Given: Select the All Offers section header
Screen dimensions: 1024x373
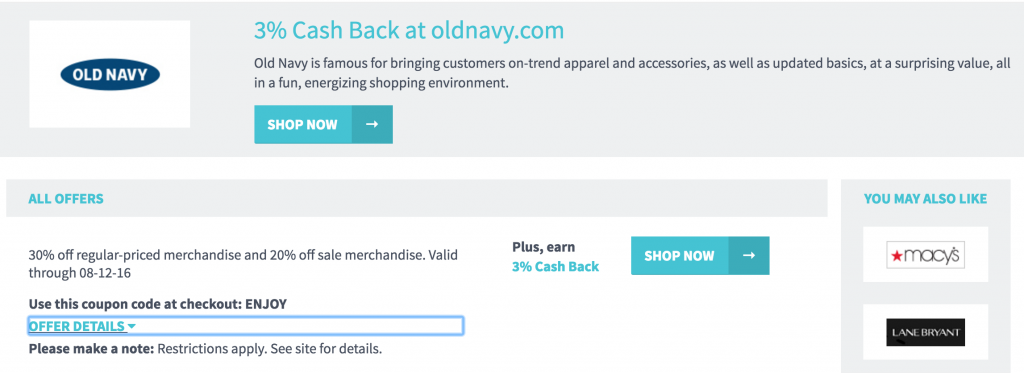Looking at the screenshot, I should tap(66, 199).
